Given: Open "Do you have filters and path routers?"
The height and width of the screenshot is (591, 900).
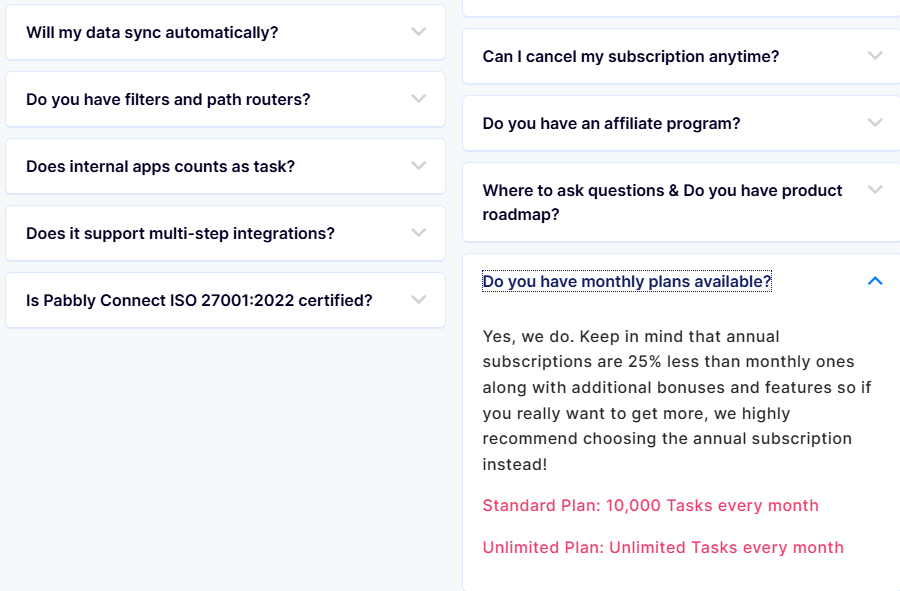Looking at the screenshot, I should click(x=168, y=99).
